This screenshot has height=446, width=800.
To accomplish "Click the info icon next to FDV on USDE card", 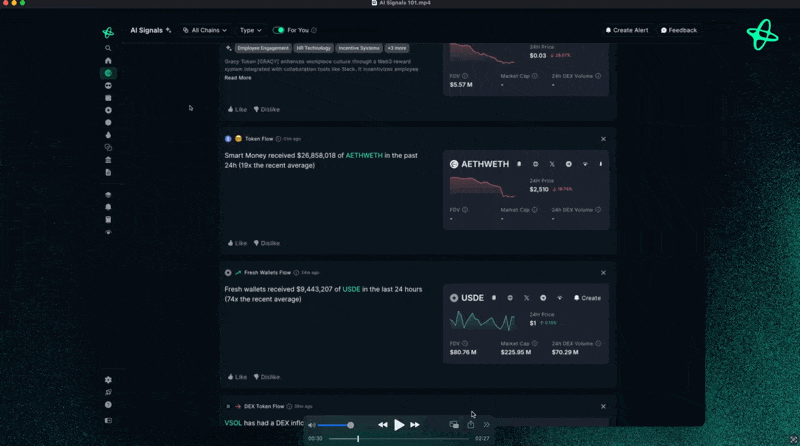I will click(465, 343).
